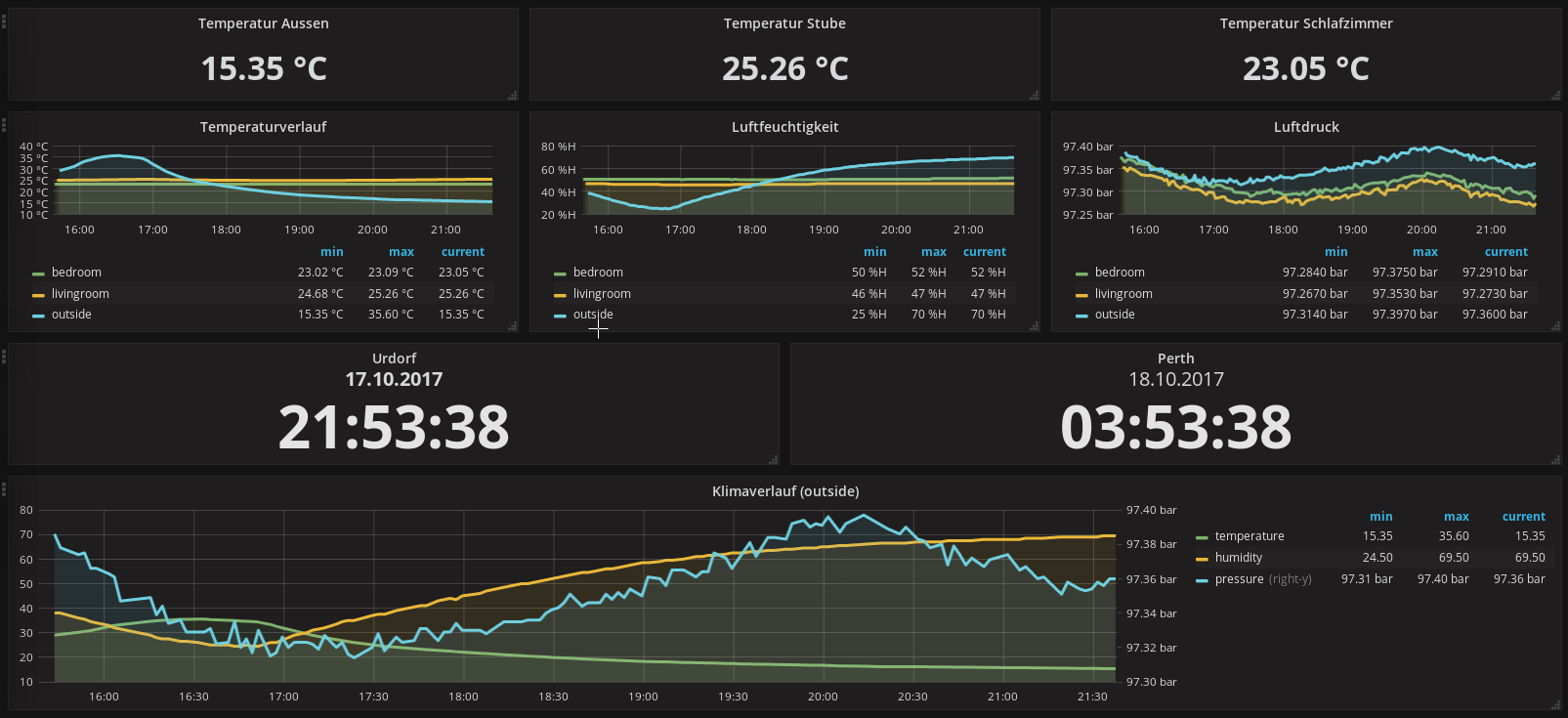1568x718 pixels.
Task: Open Klimaverlauf (outside) panel title menu
Action: [785, 491]
